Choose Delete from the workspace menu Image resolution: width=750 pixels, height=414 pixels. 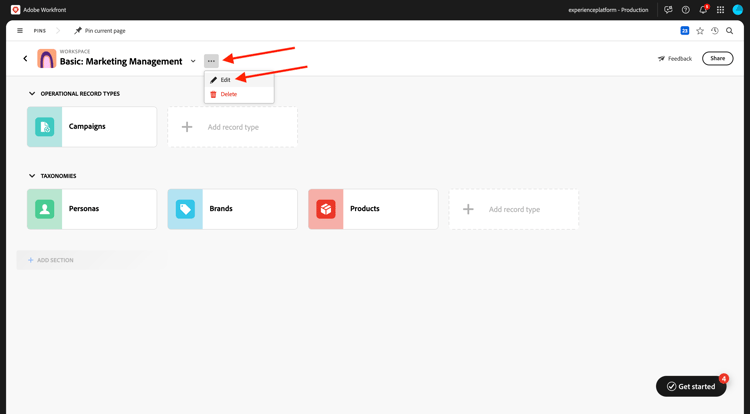(x=239, y=94)
